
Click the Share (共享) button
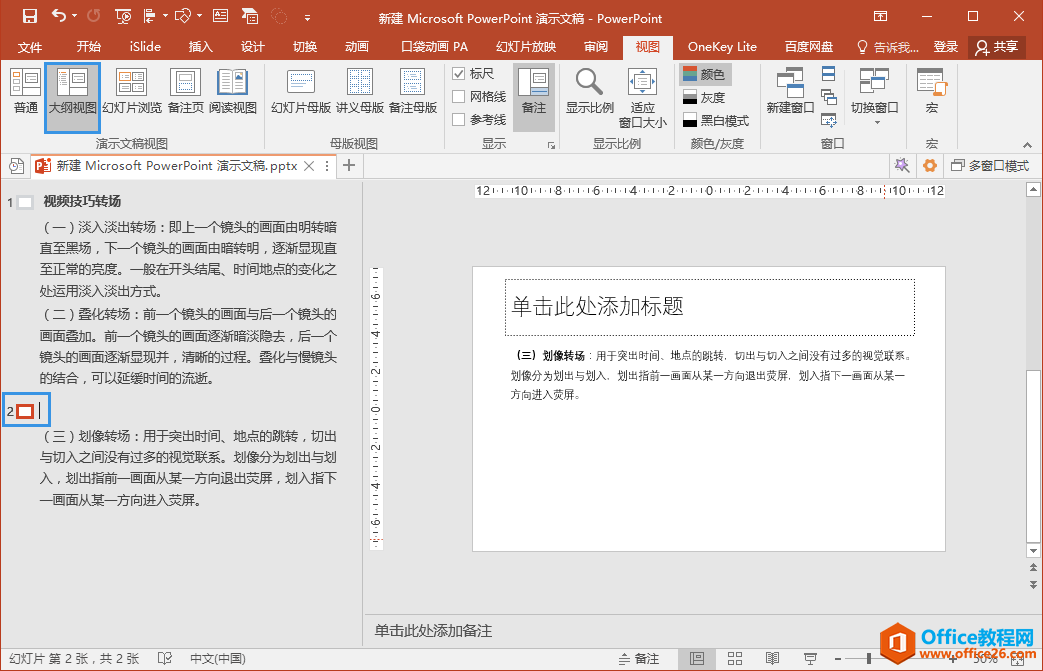click(997, 47)
